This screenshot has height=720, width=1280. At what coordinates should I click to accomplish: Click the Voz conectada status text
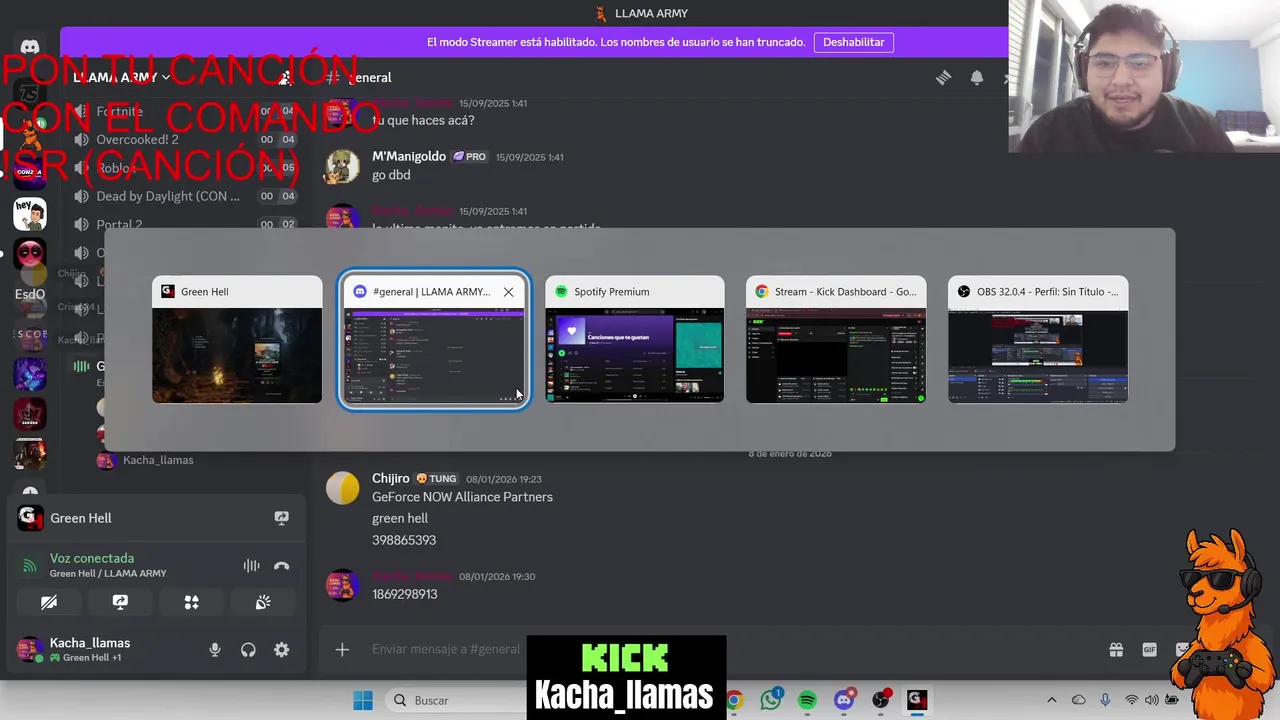coord(92,558)
